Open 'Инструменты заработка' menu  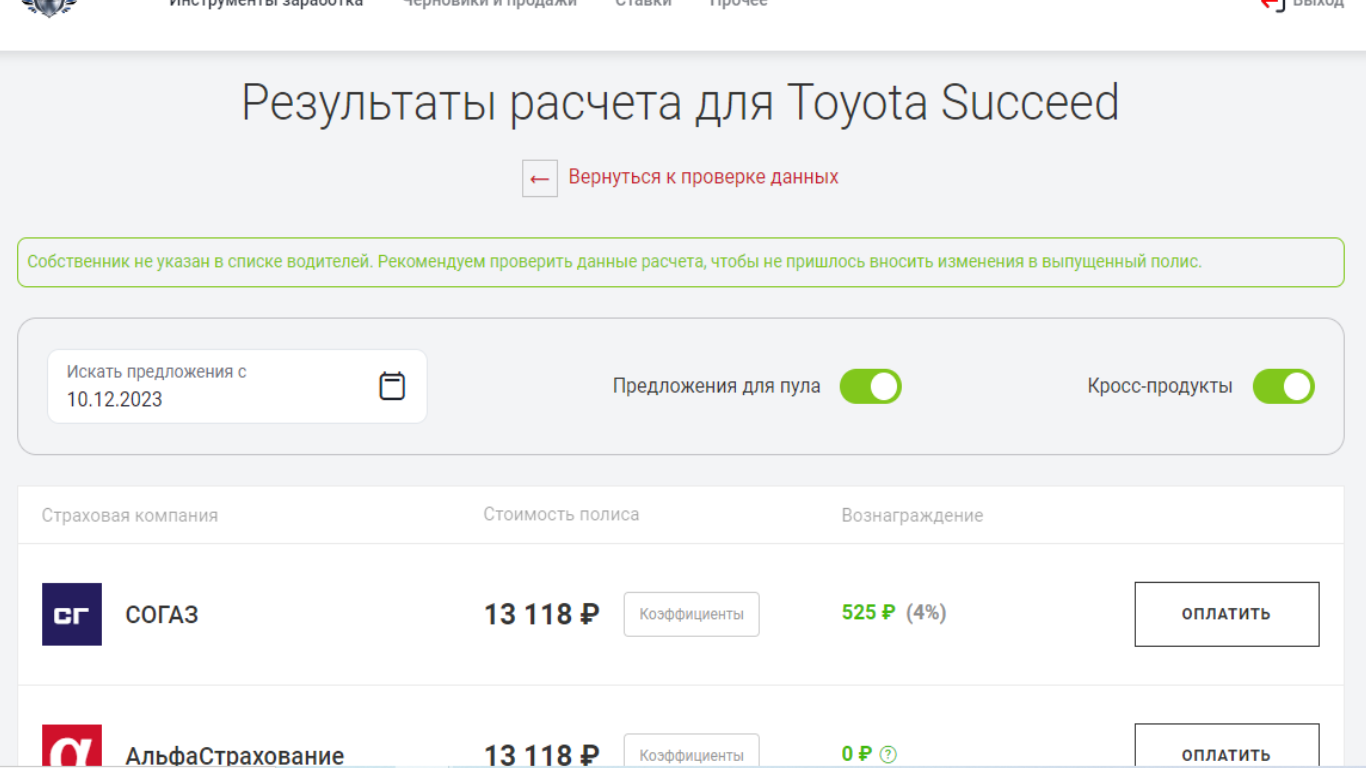pyautogui.click(x=266, y=3)
